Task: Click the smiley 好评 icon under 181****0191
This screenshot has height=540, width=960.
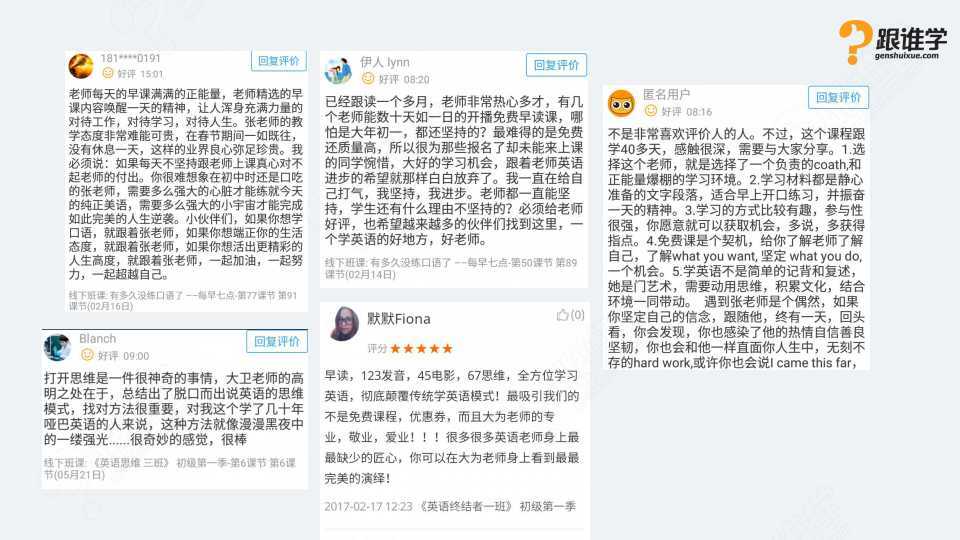Action: [108, 73]
